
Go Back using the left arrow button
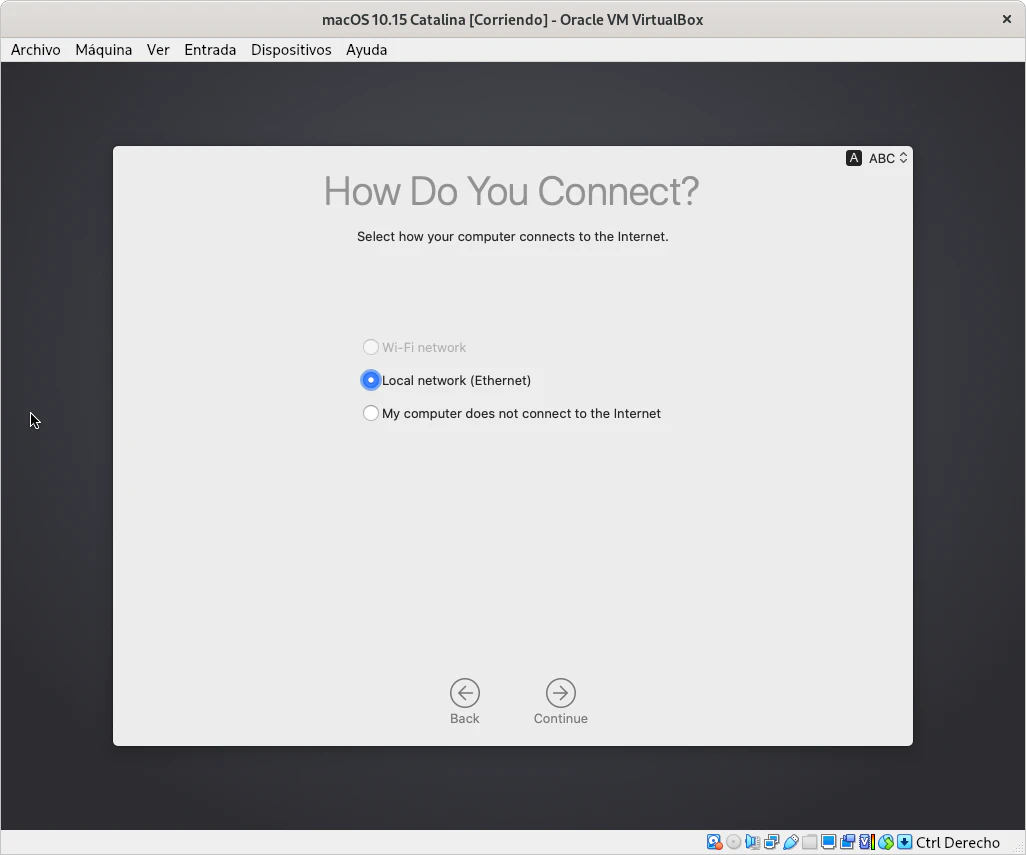pos(464,693)
